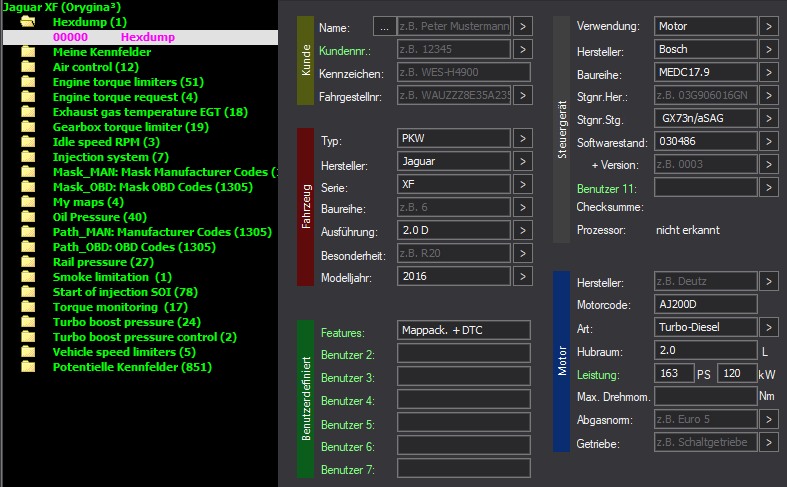Click into the + Version input field

coord(706,164)
